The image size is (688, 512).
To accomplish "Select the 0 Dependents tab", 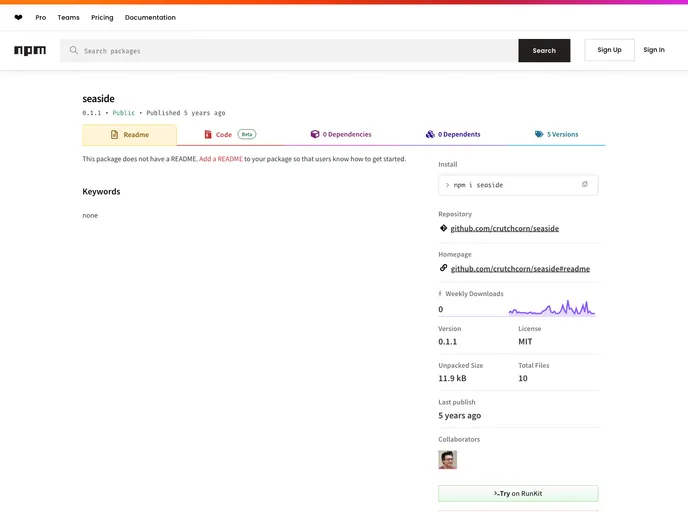I will coord(453,134).
